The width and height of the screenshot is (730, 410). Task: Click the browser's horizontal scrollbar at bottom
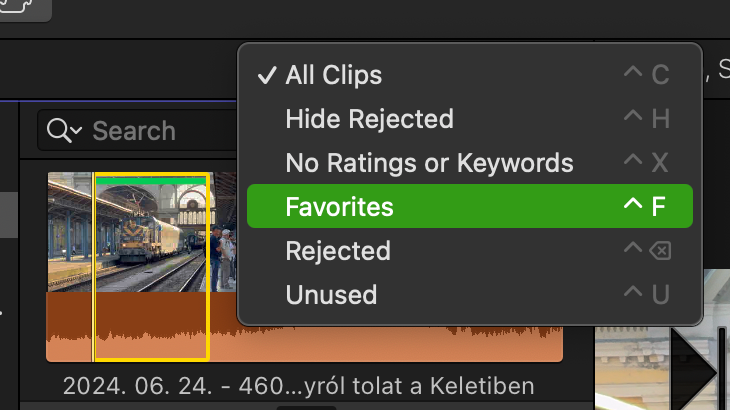click(x=306, y=408)
